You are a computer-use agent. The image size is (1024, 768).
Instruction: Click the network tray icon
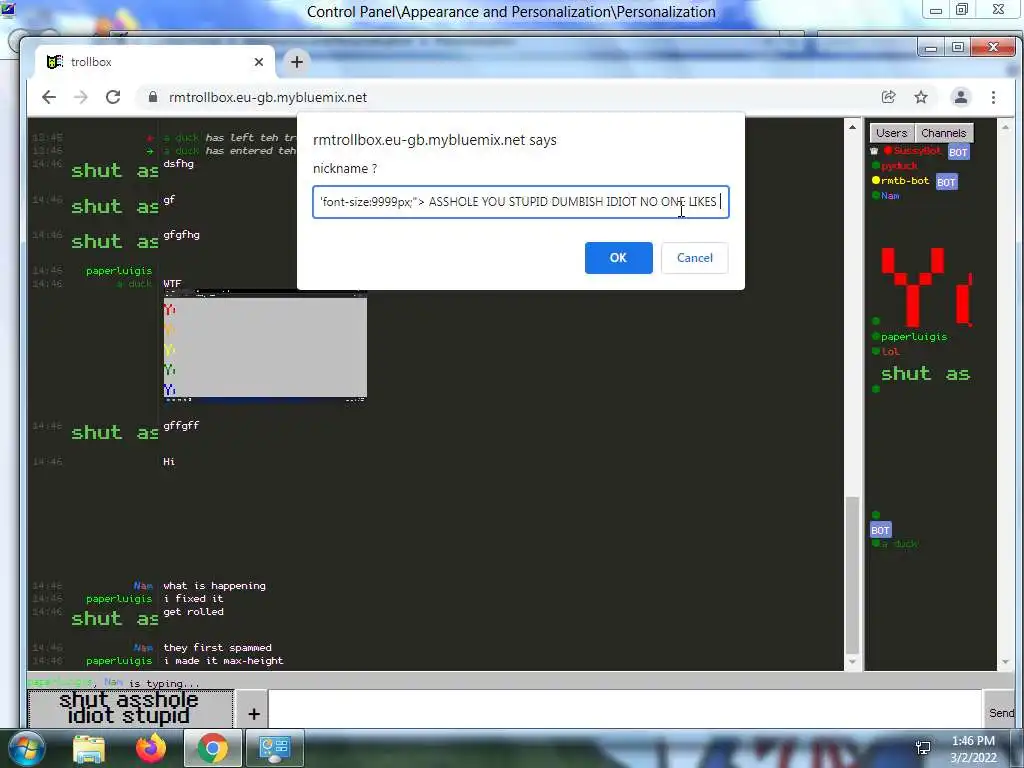pos(923,748)
